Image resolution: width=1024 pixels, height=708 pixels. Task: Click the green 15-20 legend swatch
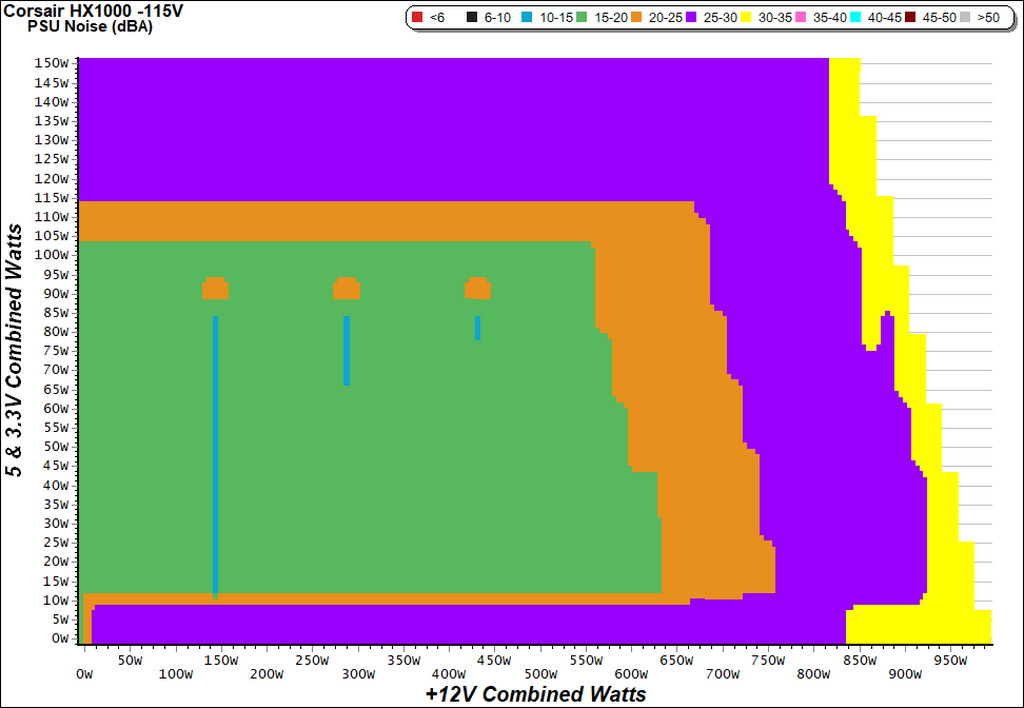coord(582,18)
